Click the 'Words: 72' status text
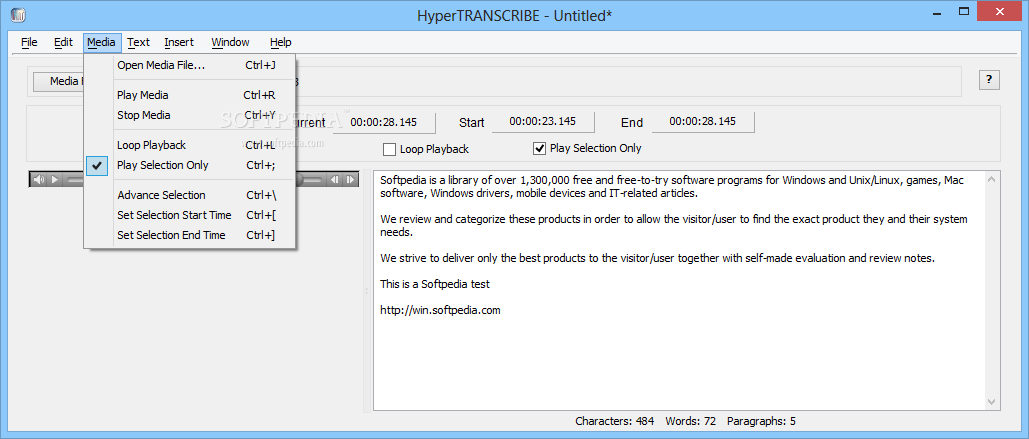This screenshot has width=1029, height=439. [x=690, y=421]
